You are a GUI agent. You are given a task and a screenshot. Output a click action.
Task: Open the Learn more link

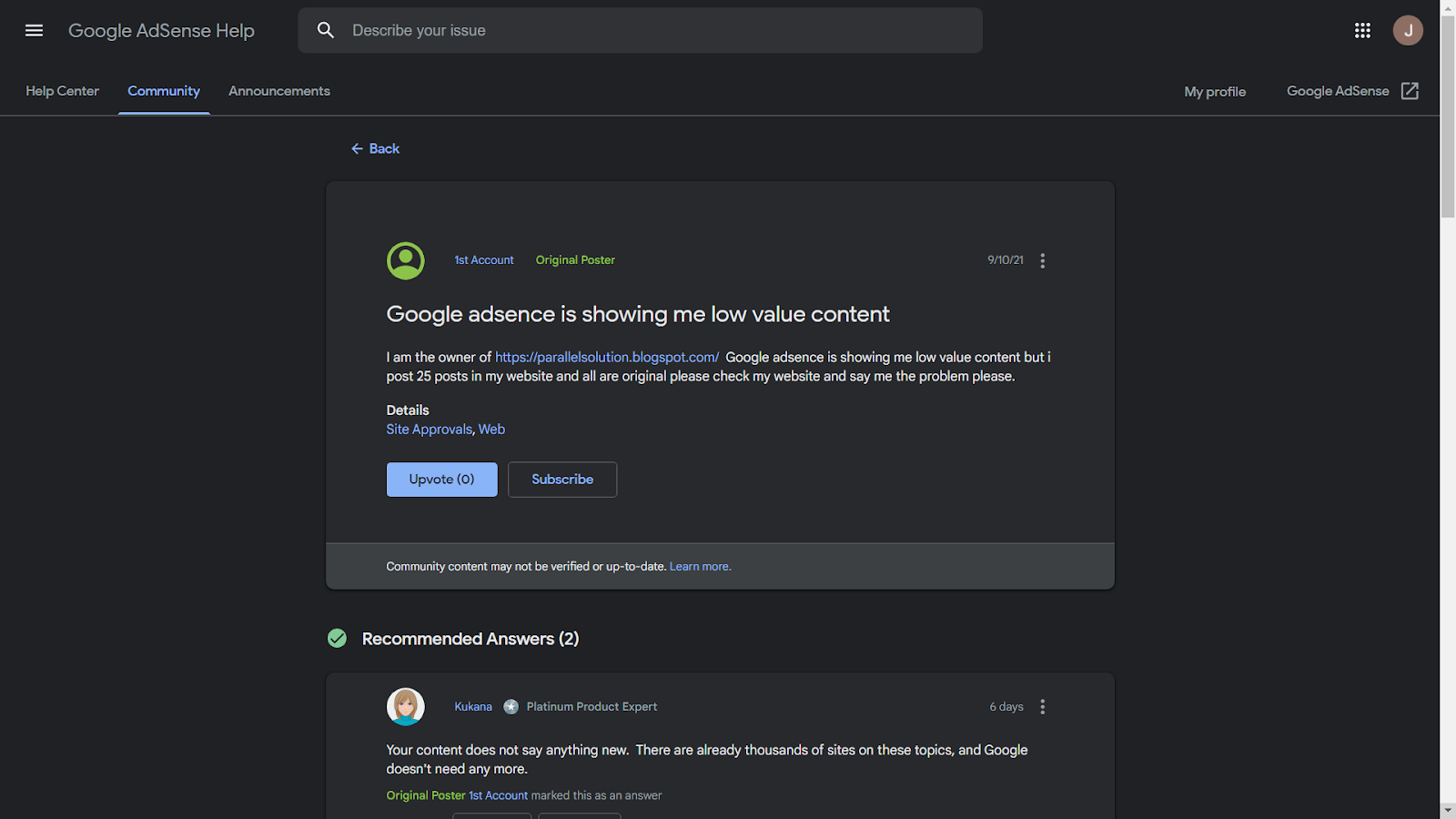point(700,566)
